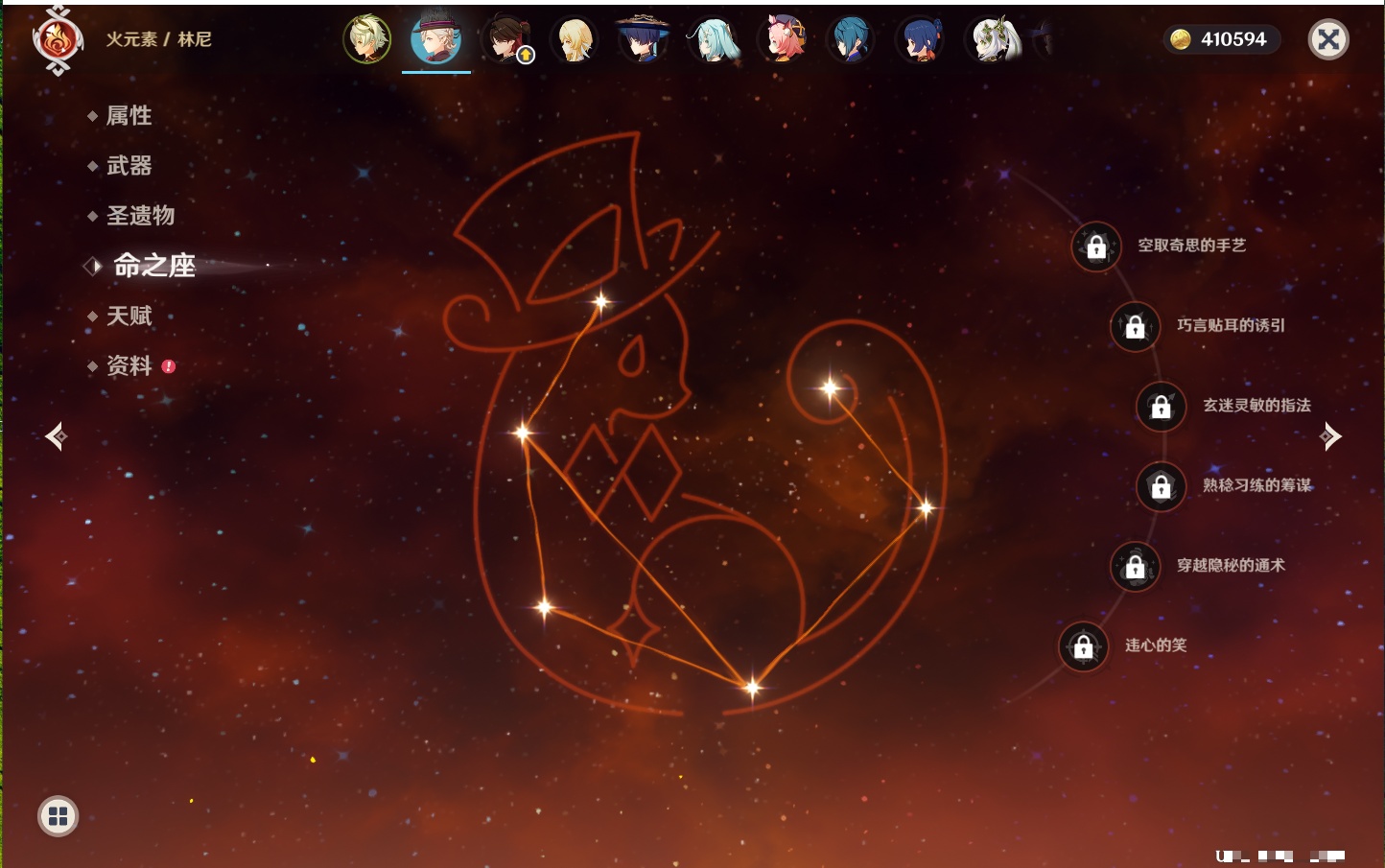View the 穿越隐秘的通术 constellation label
The image size is (1385, 868).
click(x=1231, y=566)
